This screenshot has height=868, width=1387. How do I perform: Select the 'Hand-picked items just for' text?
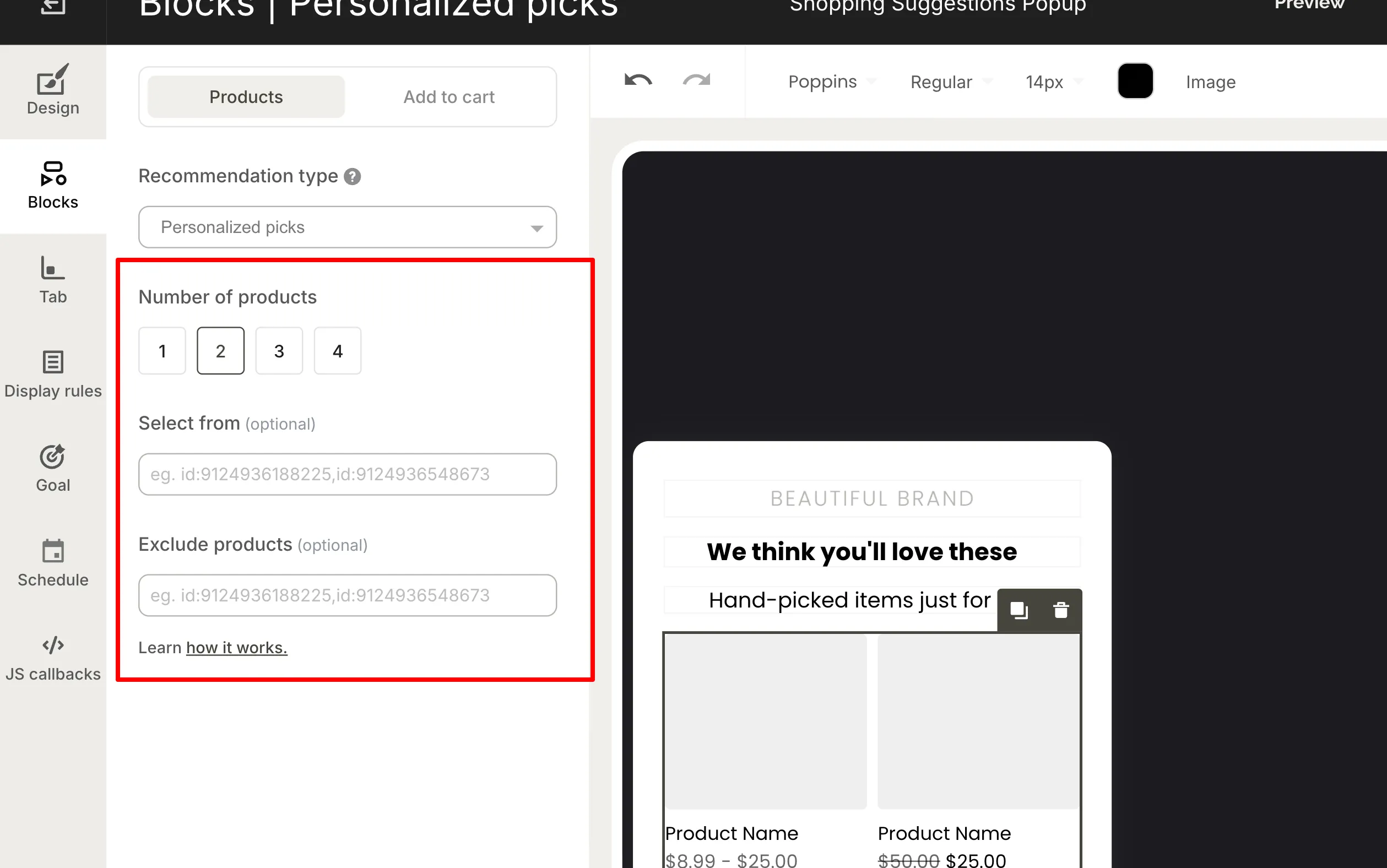click(849, 600)
